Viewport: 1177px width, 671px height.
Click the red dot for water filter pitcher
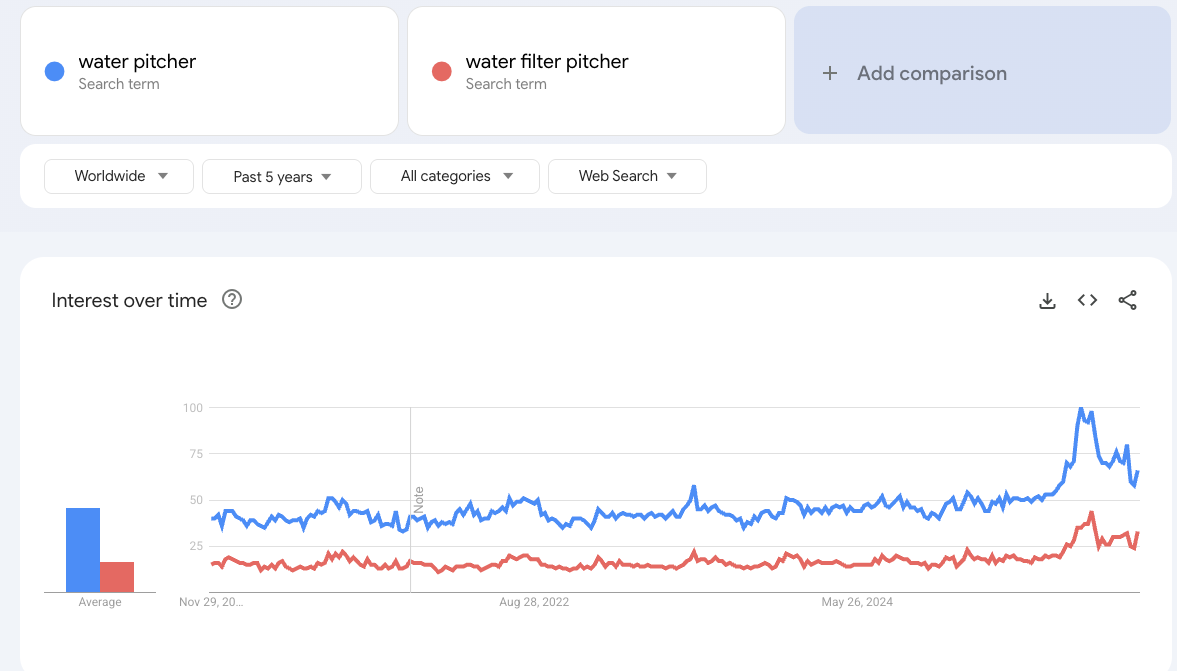[x=441, y=70]
